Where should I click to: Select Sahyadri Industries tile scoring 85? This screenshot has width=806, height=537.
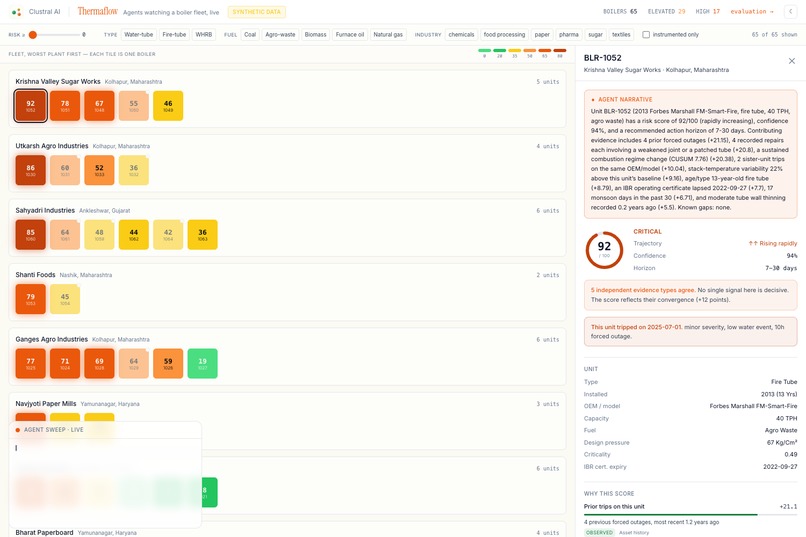[30, 235]
